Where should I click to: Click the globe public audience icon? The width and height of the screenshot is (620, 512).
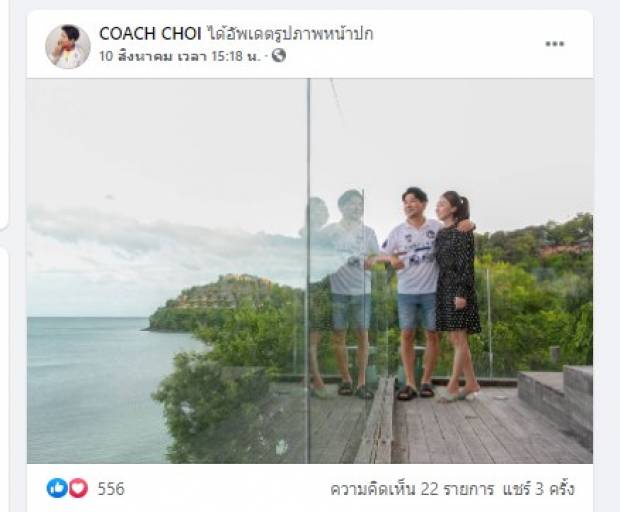278,55
